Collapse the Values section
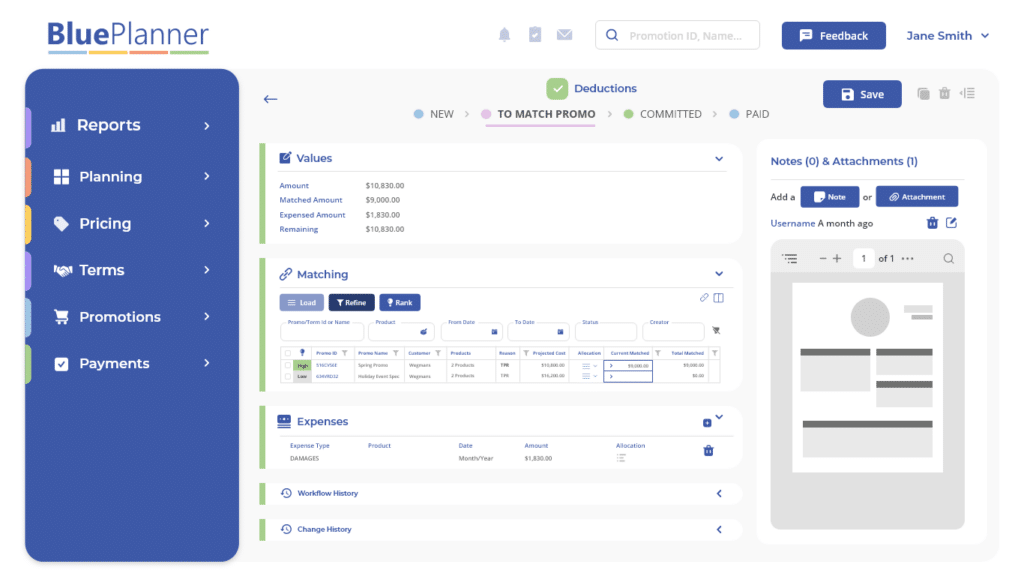 tap(718, 158)
